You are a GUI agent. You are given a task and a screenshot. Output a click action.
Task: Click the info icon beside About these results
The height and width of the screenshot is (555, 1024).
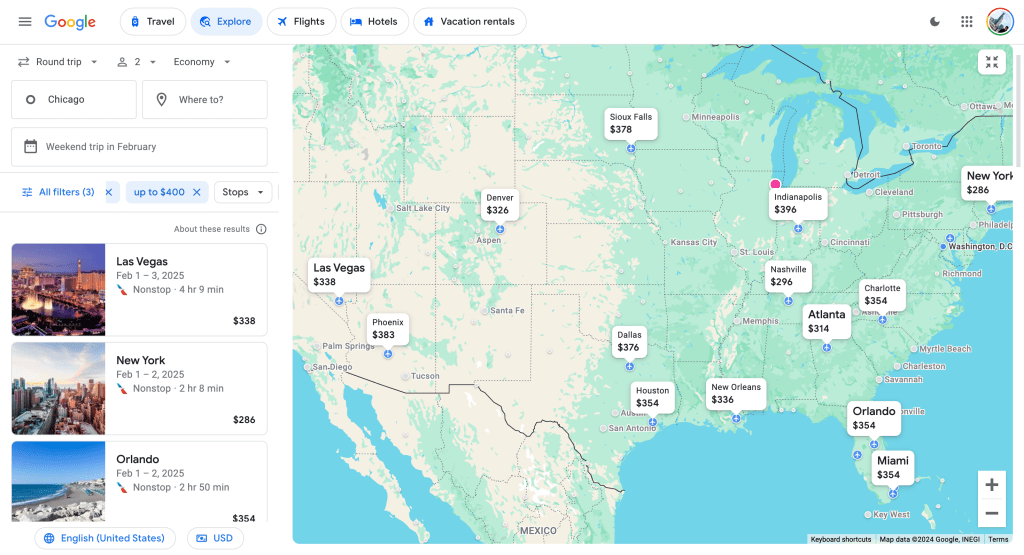[261, 229]
